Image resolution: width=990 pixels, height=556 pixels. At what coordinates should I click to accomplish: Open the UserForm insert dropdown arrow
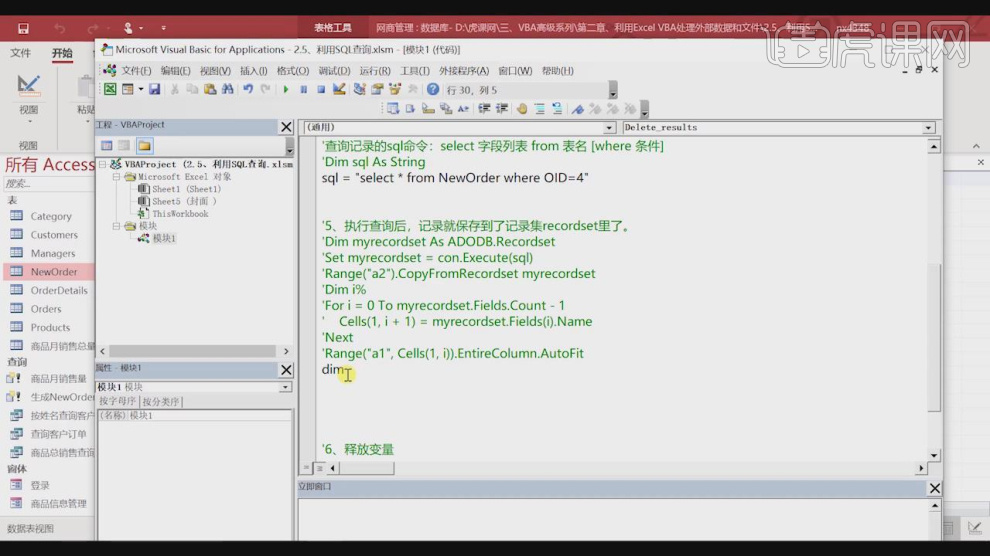tap(141, 90)
